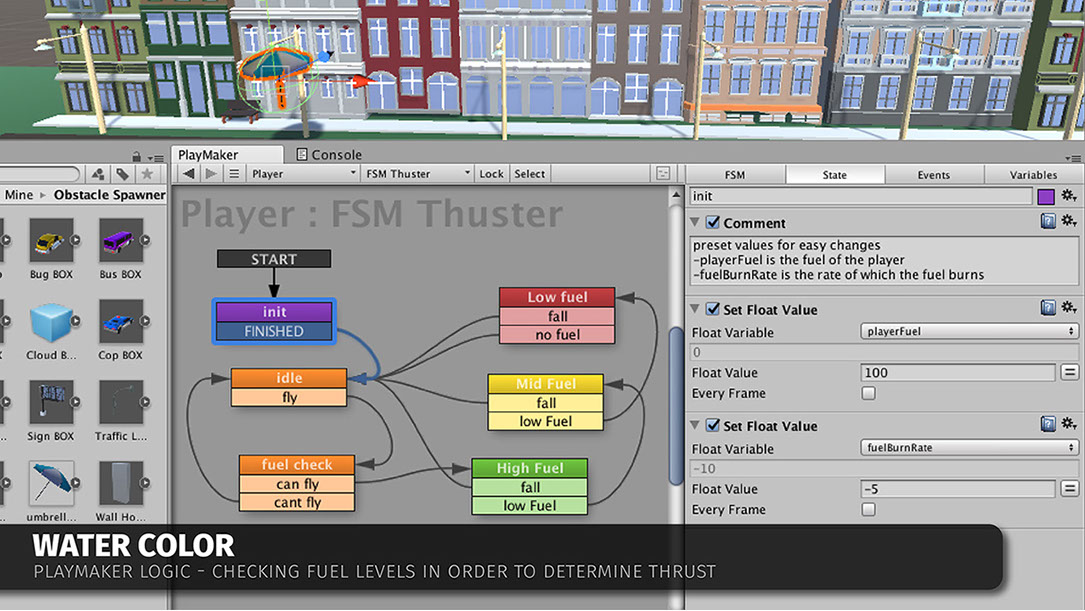
Task: Enable Every Frame for playerFuel action
Action: pos(868,393)
